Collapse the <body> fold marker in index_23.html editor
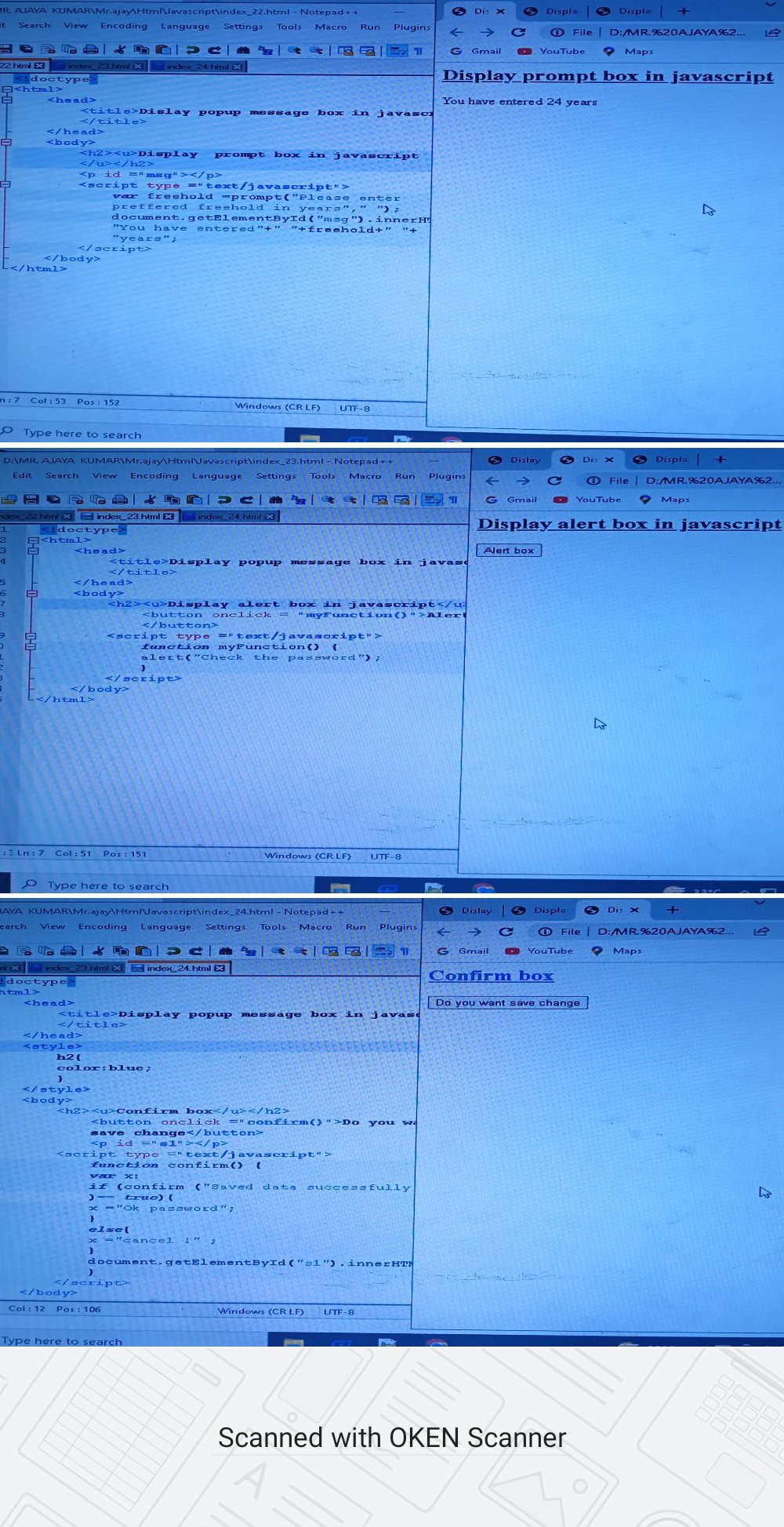 click(32, 594)
